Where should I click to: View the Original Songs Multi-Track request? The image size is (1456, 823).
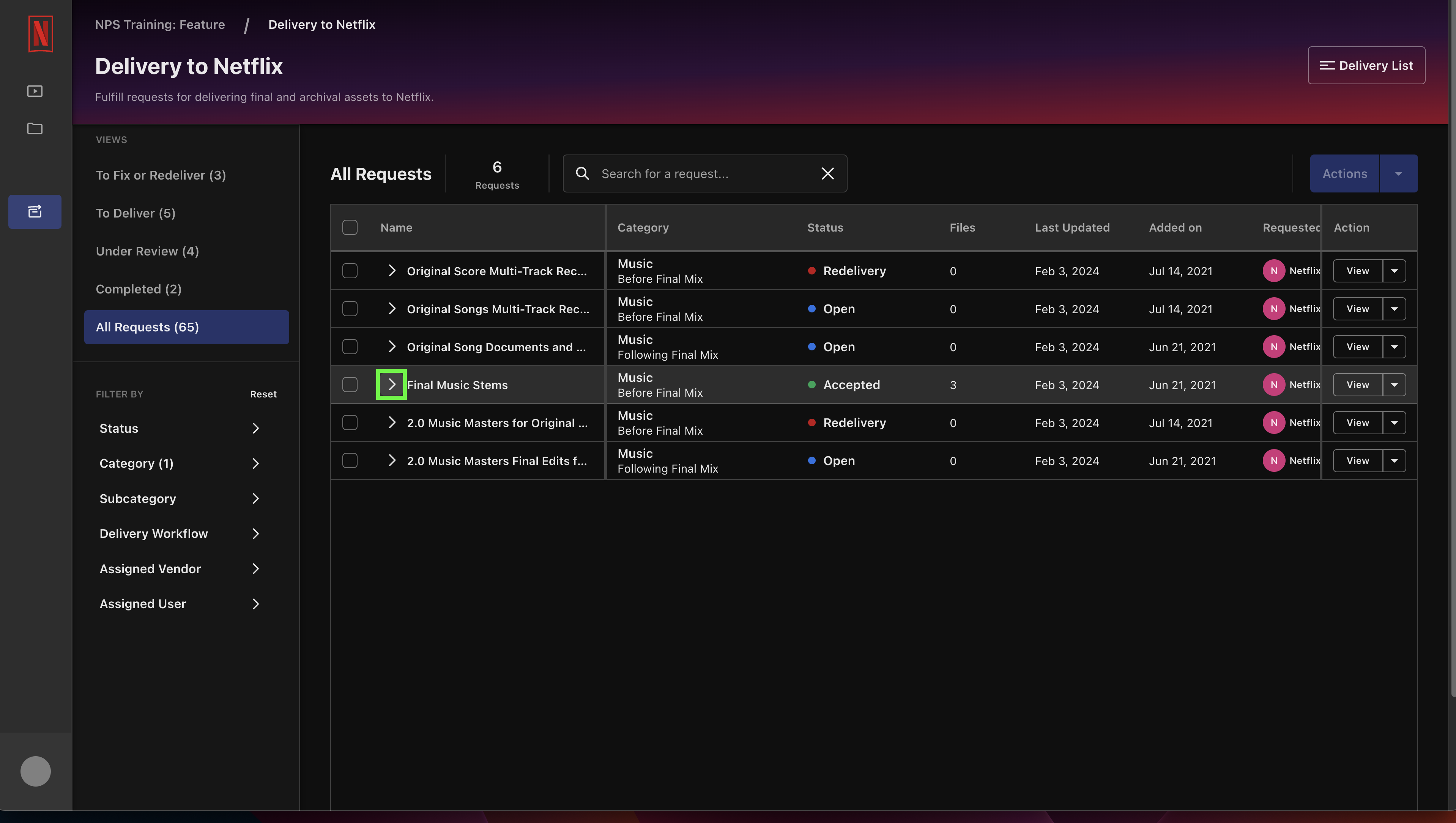click(x=1357, y=309)
